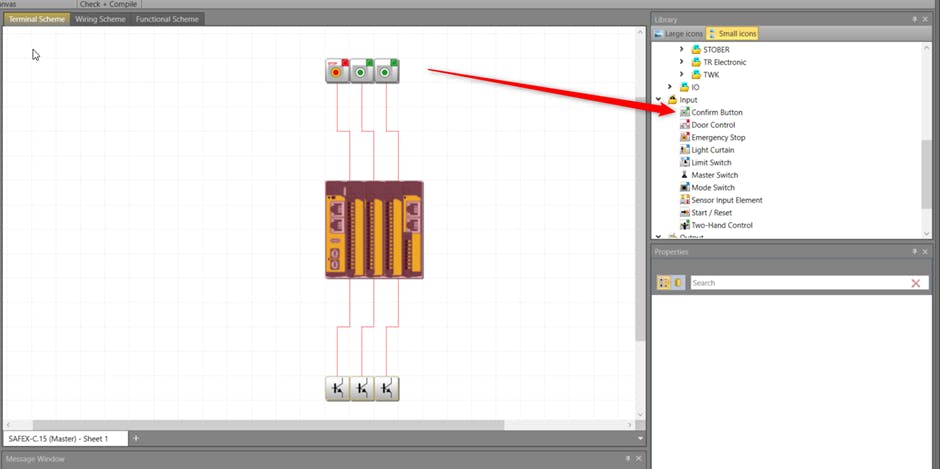Viewport: 940px width, 469px height.
Task: Select the Mode Switch library item
Action: coord(712,187)
